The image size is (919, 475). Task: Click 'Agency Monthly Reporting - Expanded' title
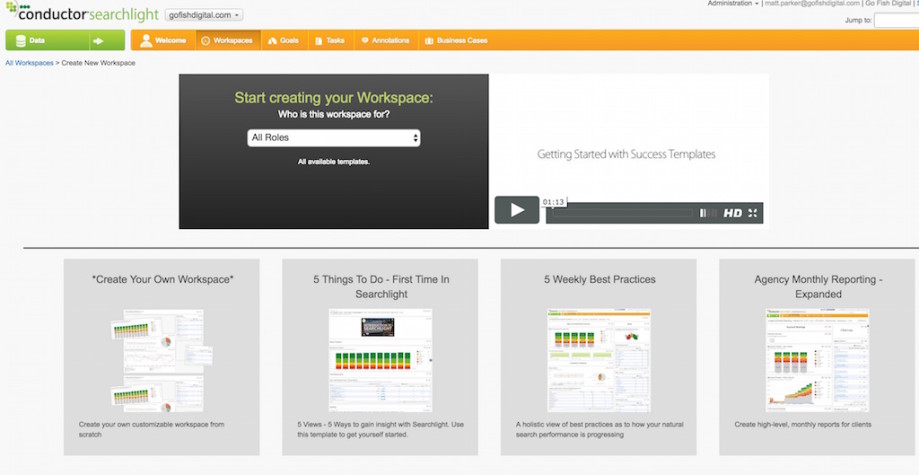pos(818,287)
